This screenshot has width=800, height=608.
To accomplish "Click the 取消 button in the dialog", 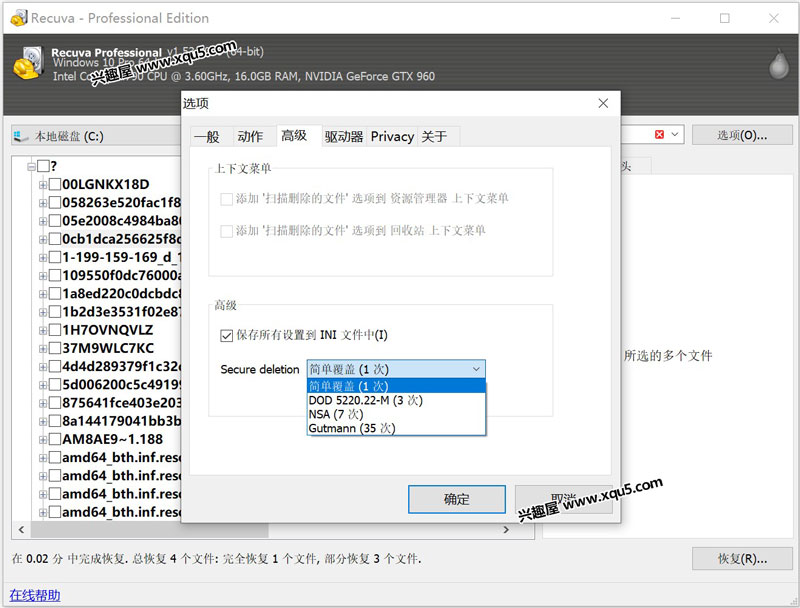I will coord(564,499).
